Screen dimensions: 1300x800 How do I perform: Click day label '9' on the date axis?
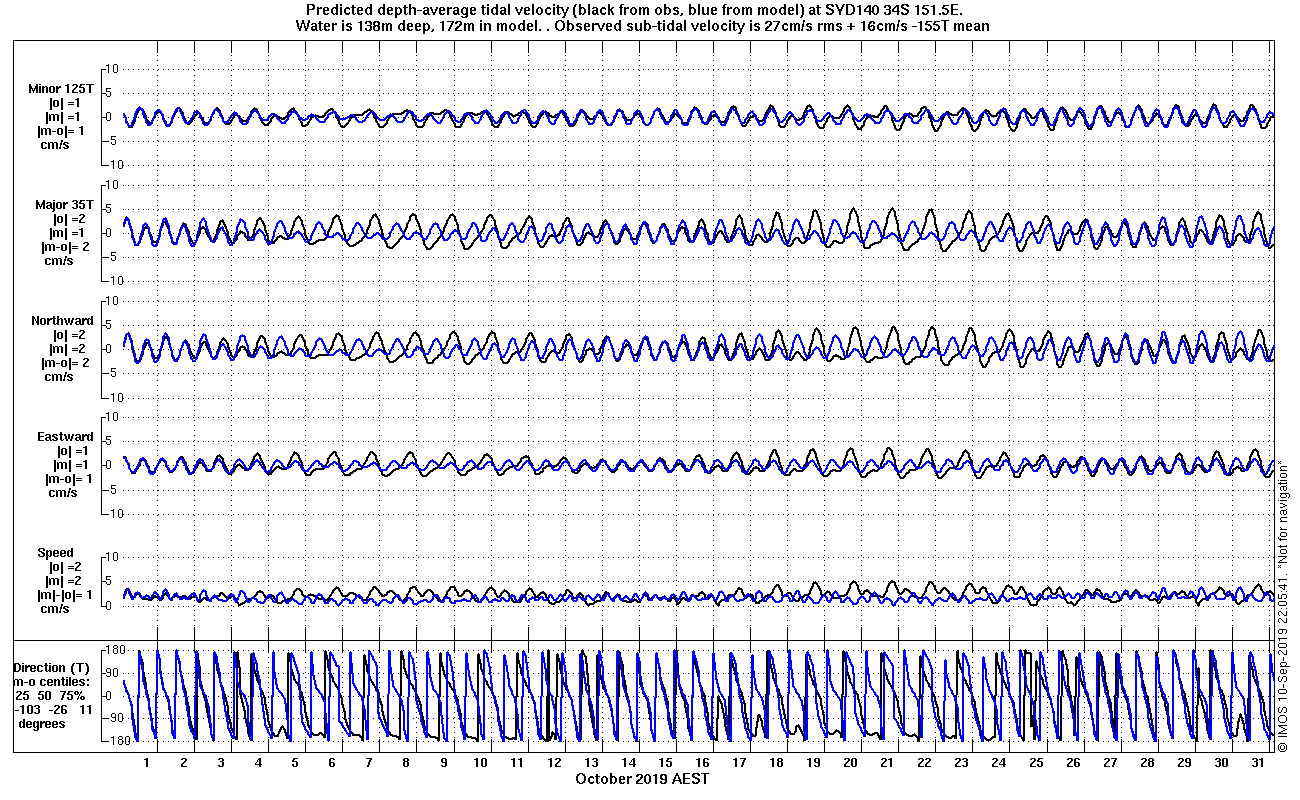click(443, 762)
